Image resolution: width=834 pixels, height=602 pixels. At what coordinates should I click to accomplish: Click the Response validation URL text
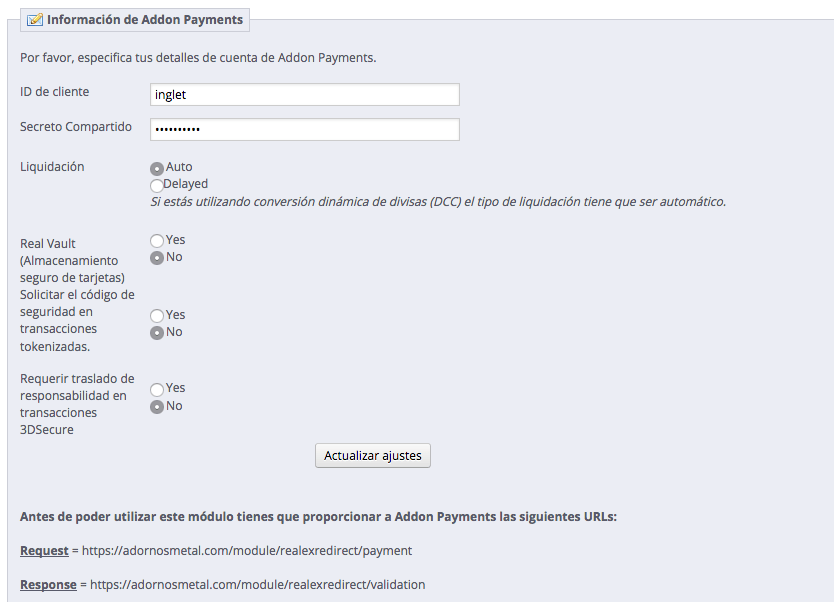pos(257,585)
